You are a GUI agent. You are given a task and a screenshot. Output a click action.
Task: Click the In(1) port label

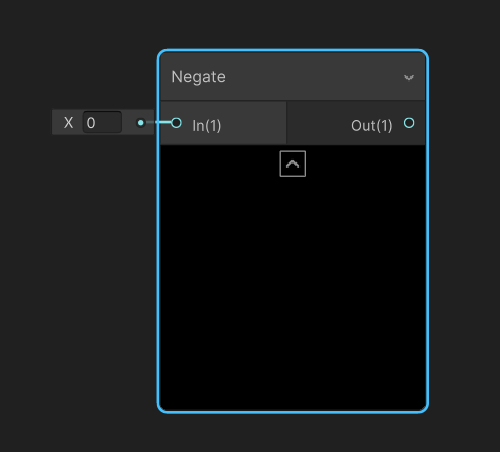pos(207,126)
